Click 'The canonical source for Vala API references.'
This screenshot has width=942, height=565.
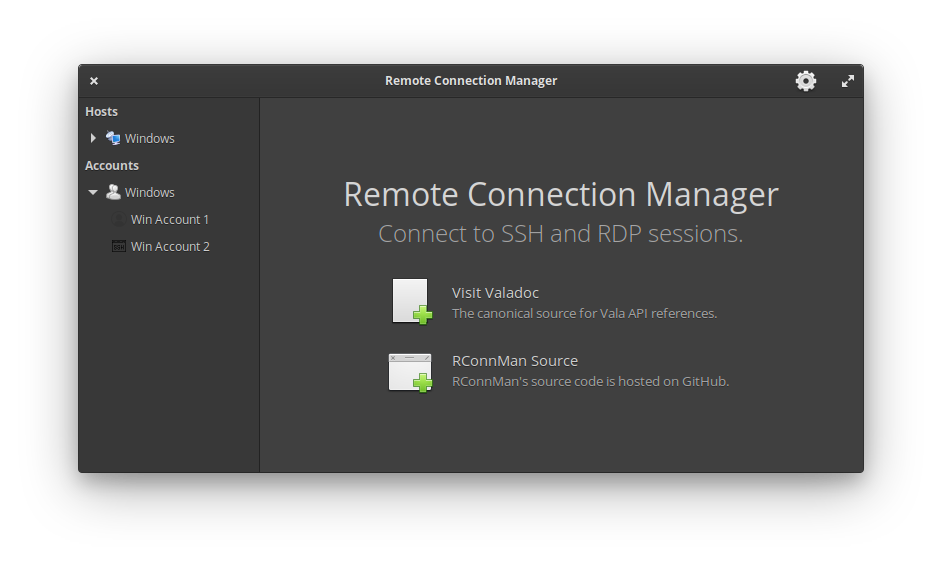(x=585, y=313)
